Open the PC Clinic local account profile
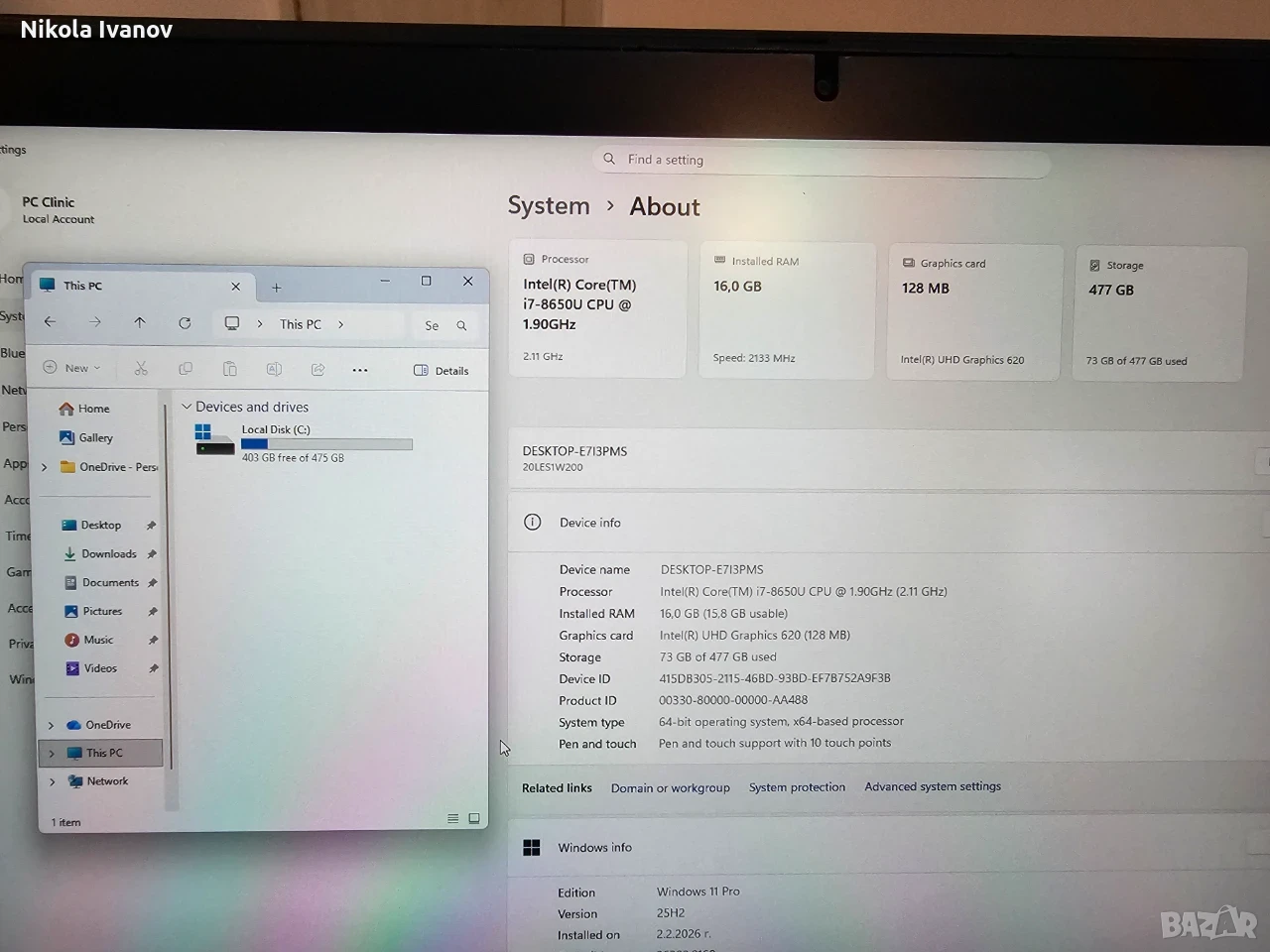The height and width of the screenshot is (952, 1270). point(58,209)
